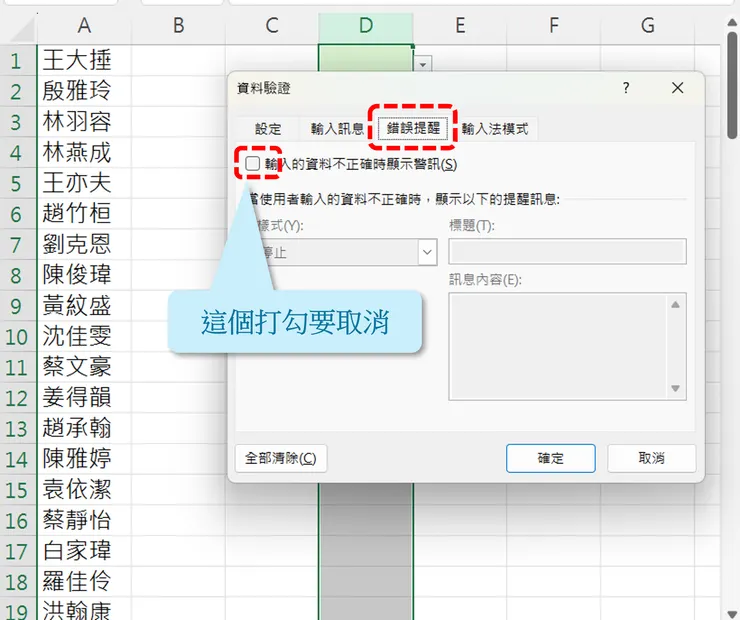Click cell containing 白家瑋

click(84, 551)
